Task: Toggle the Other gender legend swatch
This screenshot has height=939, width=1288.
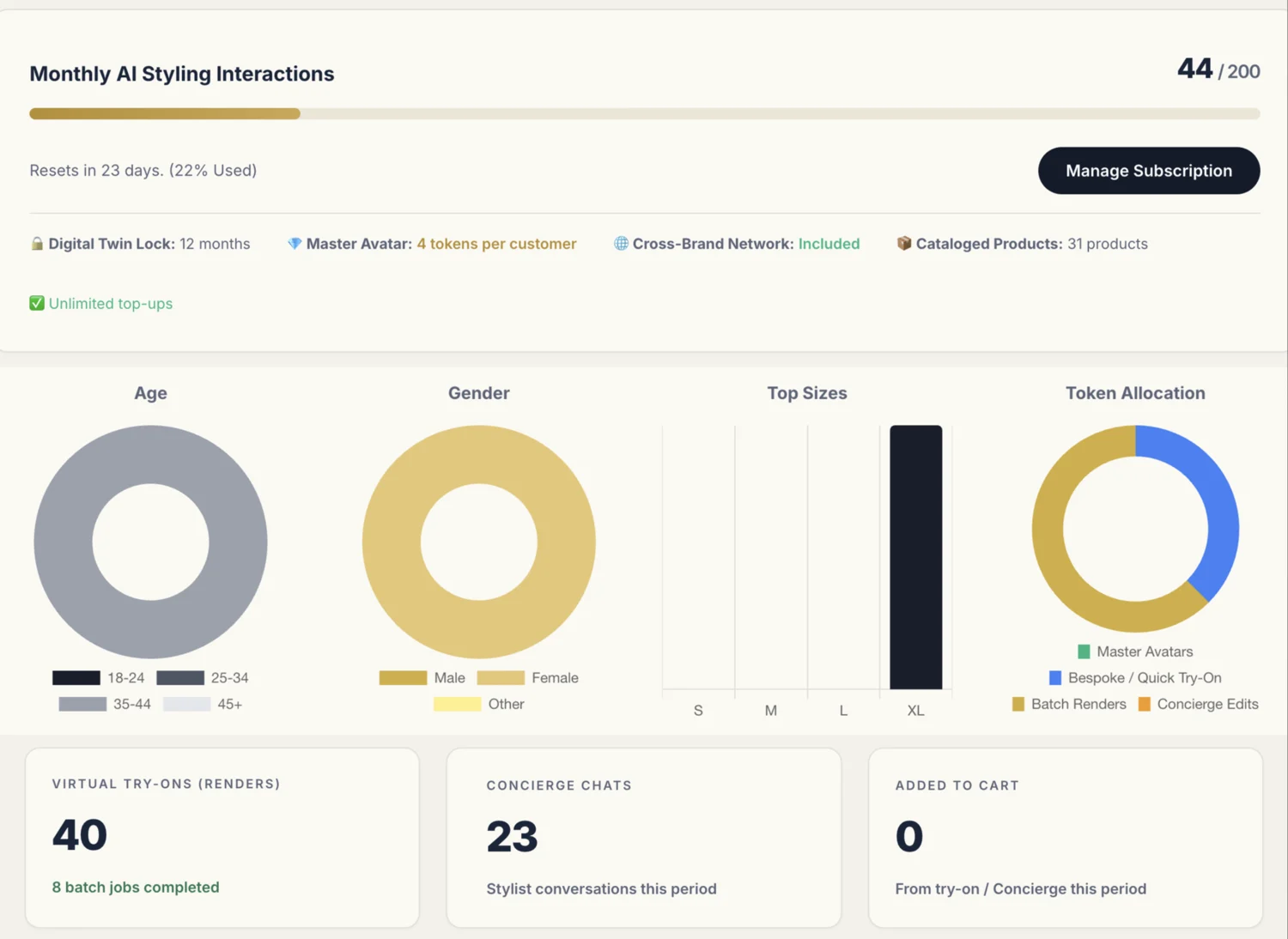Action: (x=457, y=704)
